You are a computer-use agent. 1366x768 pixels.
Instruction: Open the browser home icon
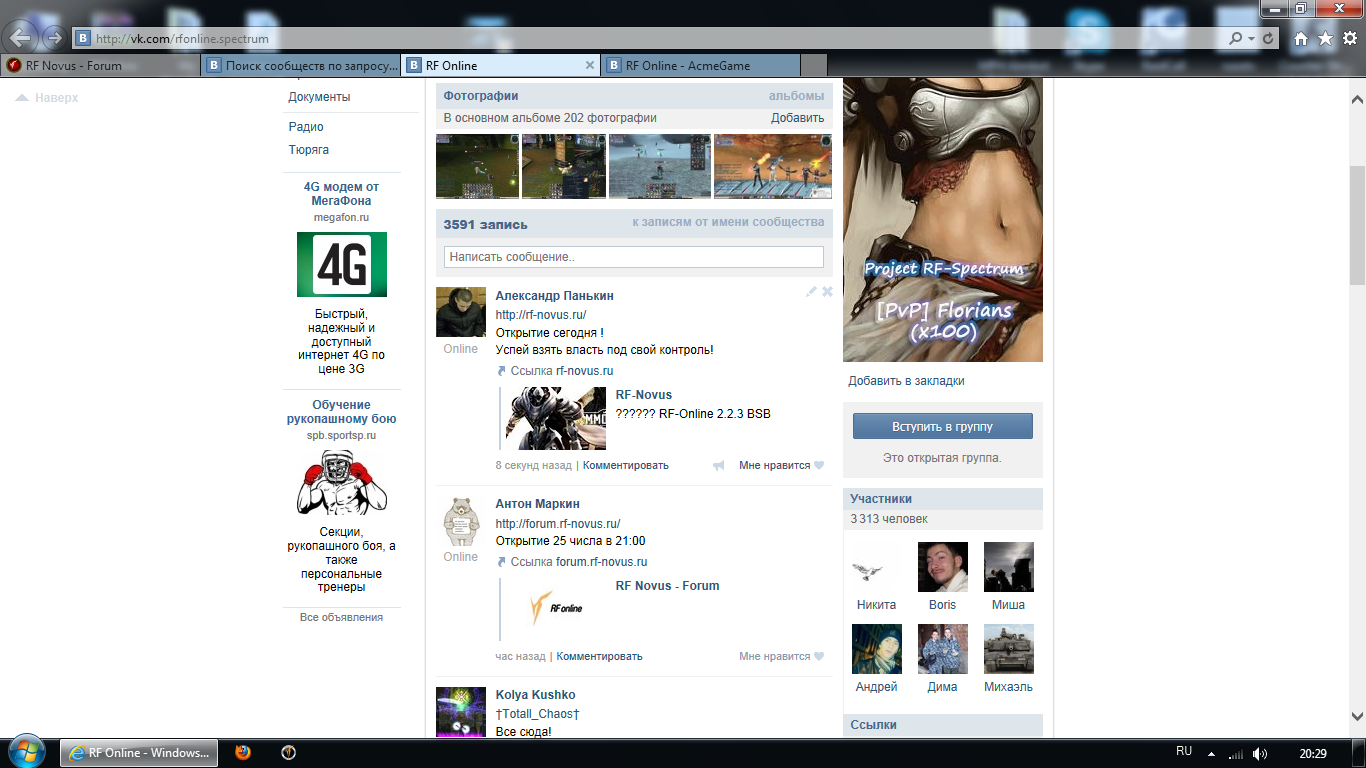coord(1301,38)
